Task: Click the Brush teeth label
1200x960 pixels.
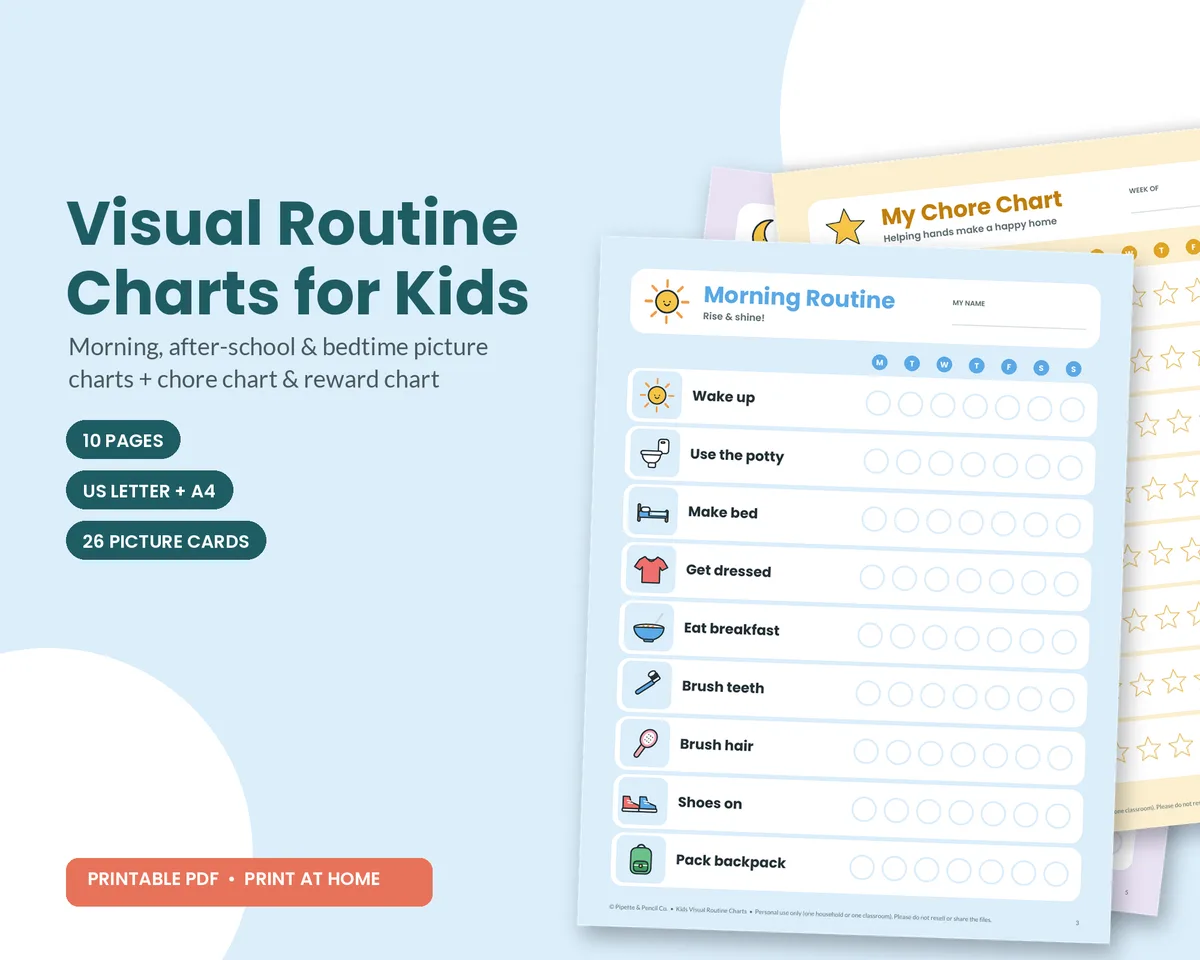Action: [722, 687]
